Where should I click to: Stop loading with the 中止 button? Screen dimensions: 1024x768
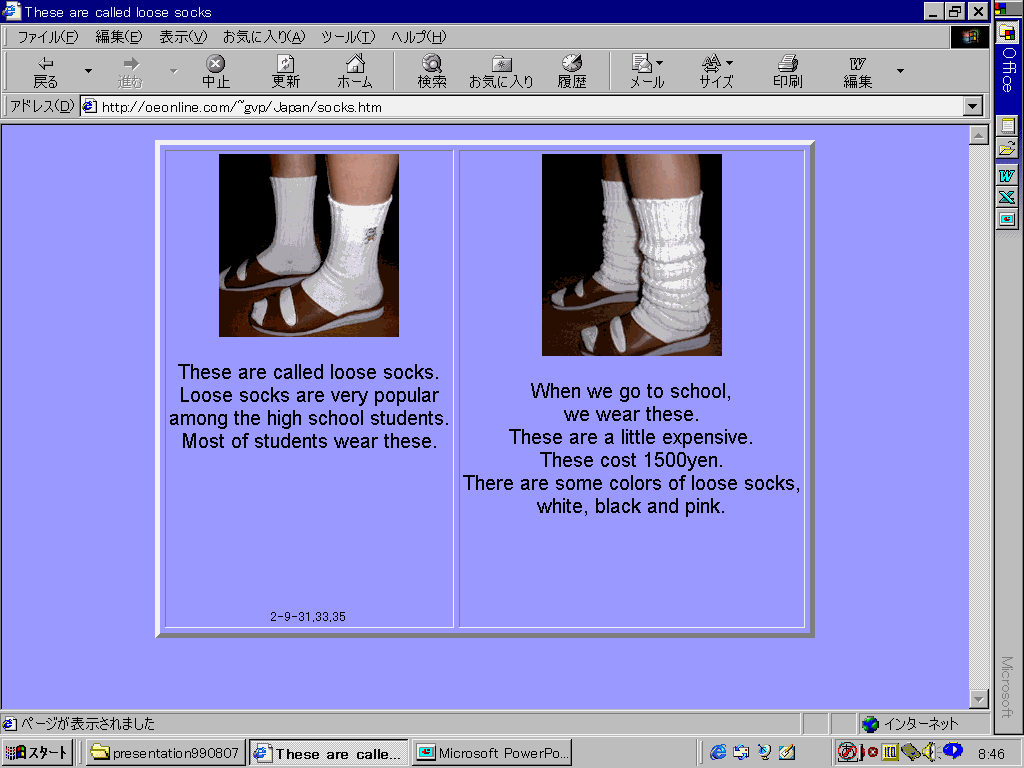(x=216, y=71)
